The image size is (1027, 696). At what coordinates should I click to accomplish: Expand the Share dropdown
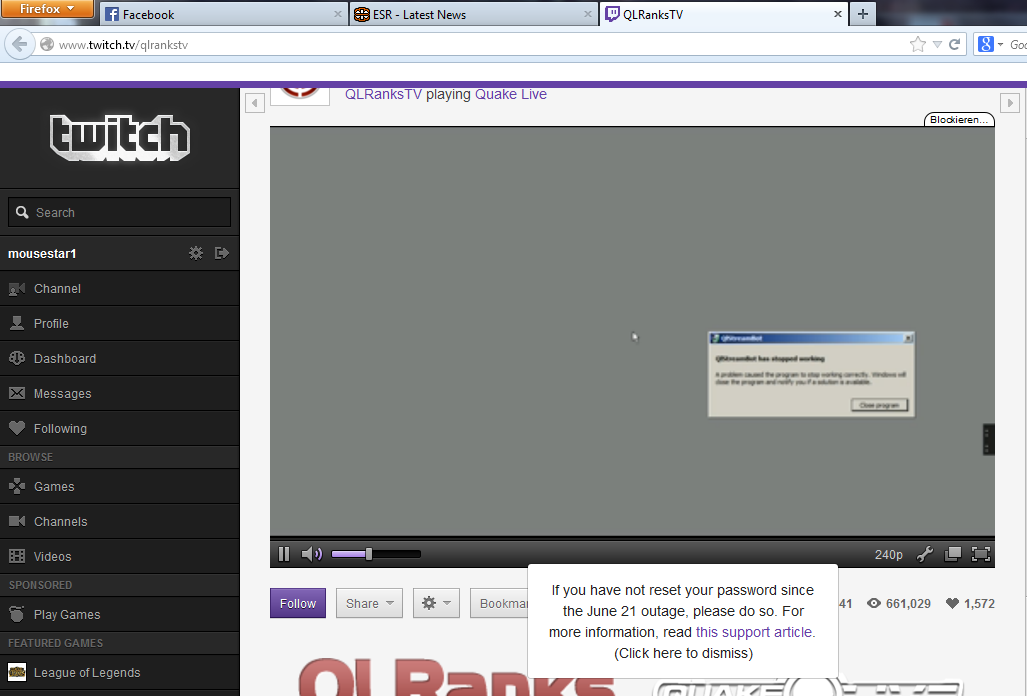369,603
